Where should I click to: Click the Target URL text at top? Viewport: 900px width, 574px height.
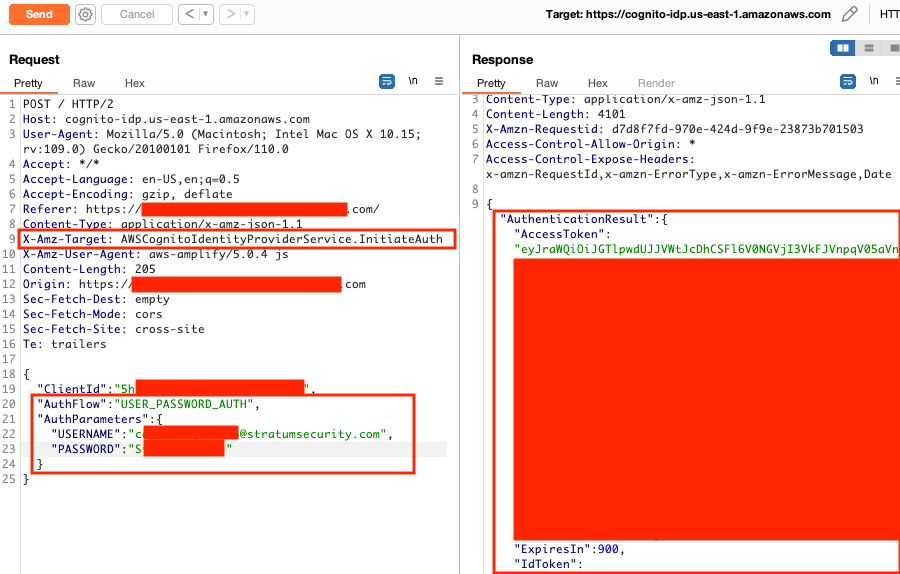click(688, 14)
